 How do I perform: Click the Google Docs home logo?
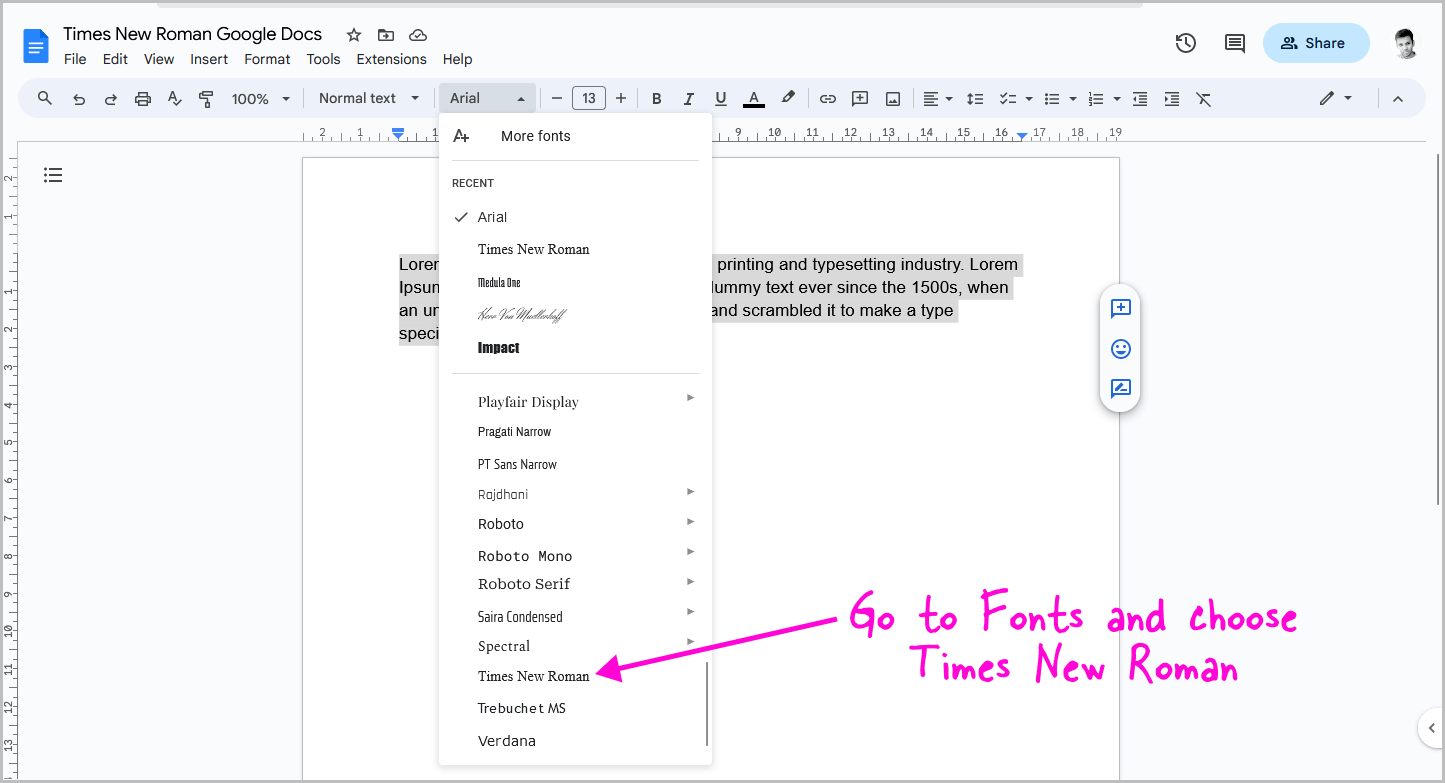point(36,46)
